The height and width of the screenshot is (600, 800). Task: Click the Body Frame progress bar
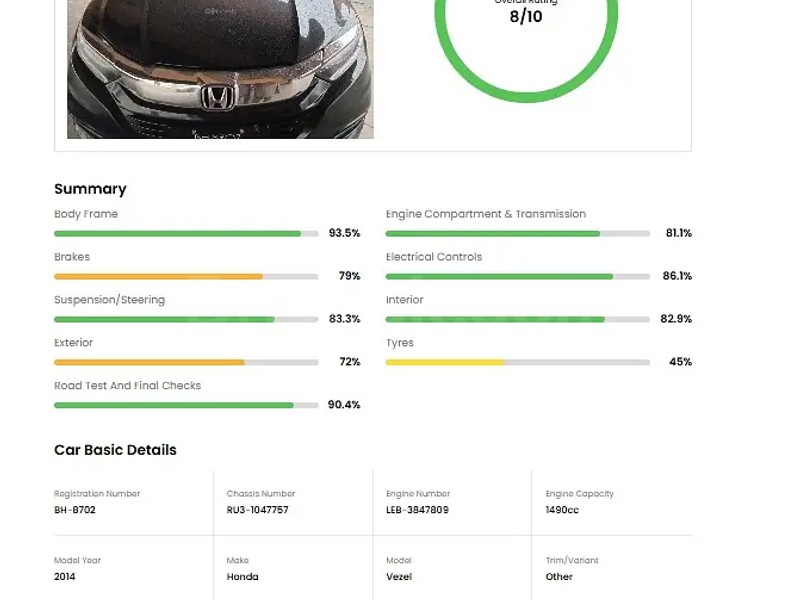[x=186, y=233]
